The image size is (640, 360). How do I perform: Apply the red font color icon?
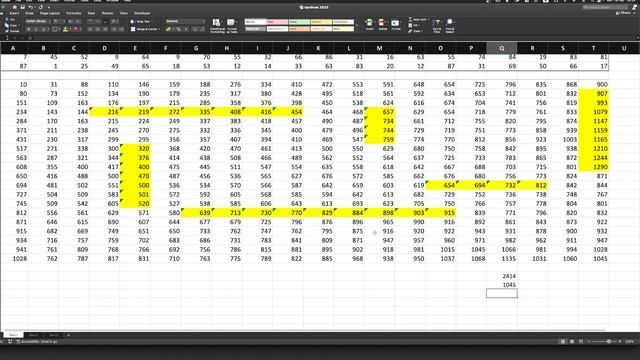coord(76,29)
